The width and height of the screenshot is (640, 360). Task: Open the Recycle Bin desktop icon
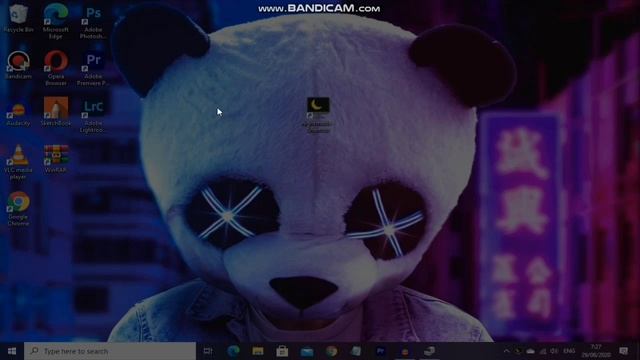pos(18,18)
